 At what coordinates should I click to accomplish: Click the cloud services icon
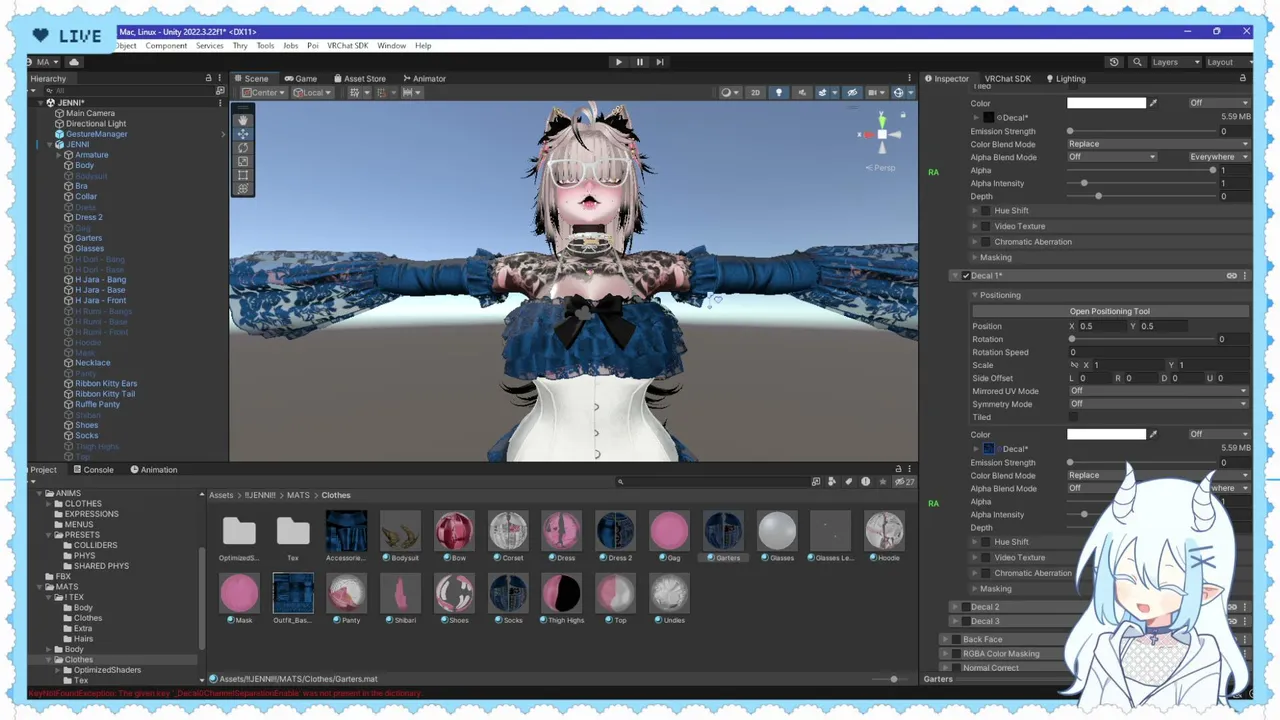[73, 62]
